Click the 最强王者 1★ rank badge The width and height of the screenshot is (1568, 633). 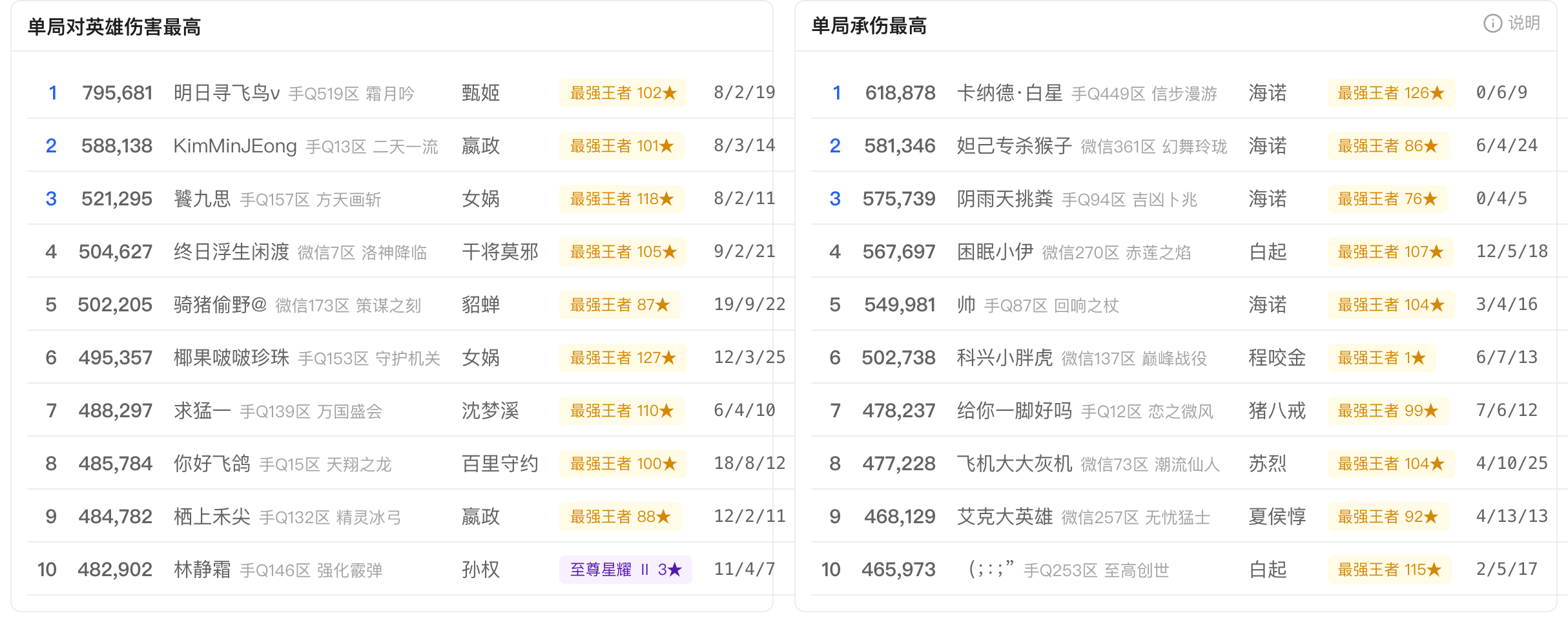coord(1381,358)
